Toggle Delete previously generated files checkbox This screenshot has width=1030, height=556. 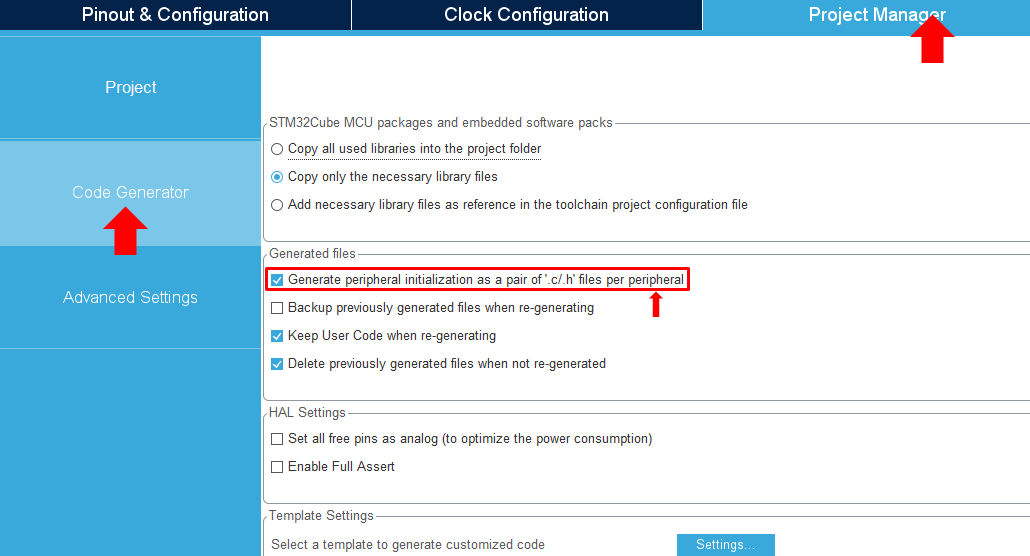(278, 364)
